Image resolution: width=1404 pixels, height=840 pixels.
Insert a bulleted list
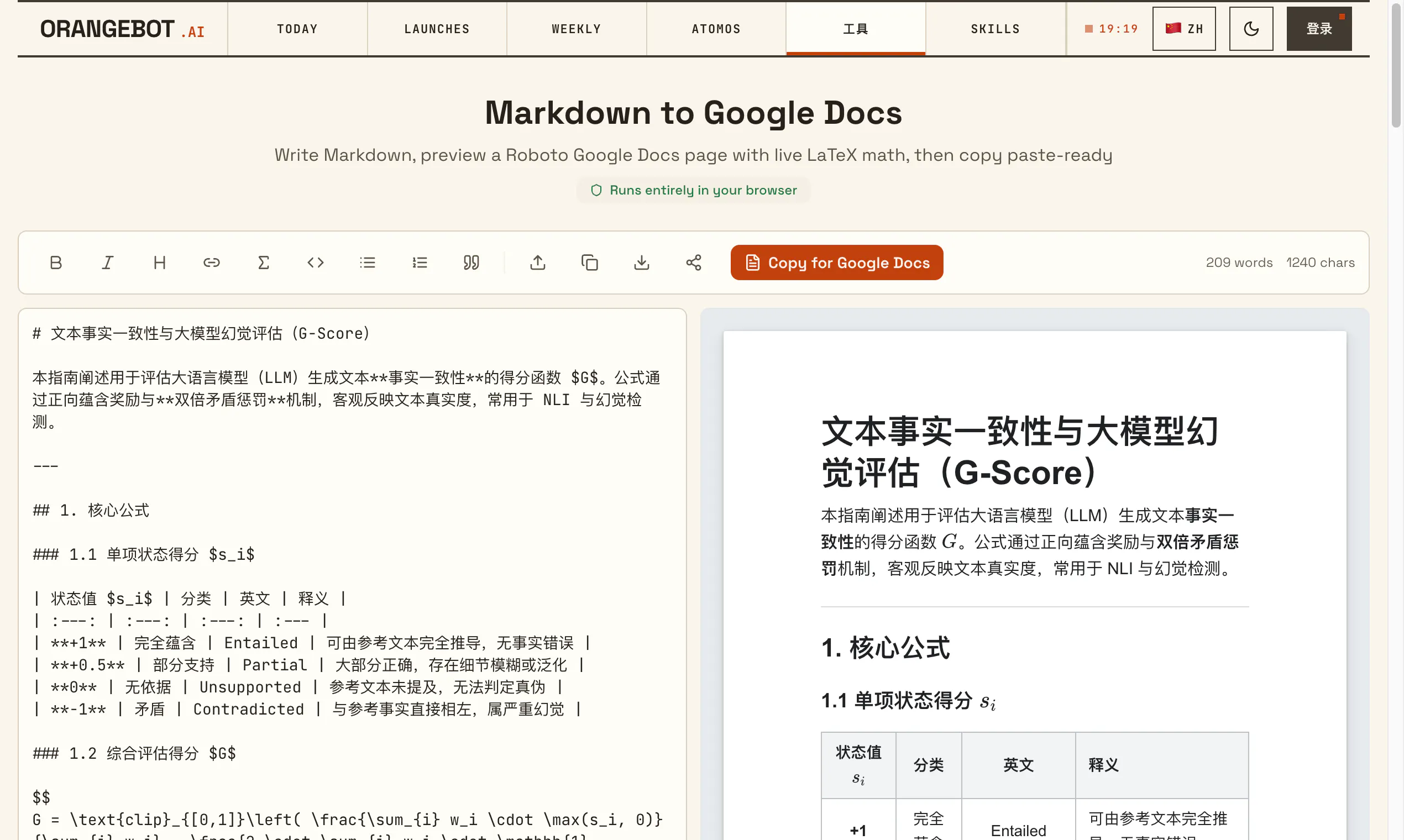coord(368,262)
